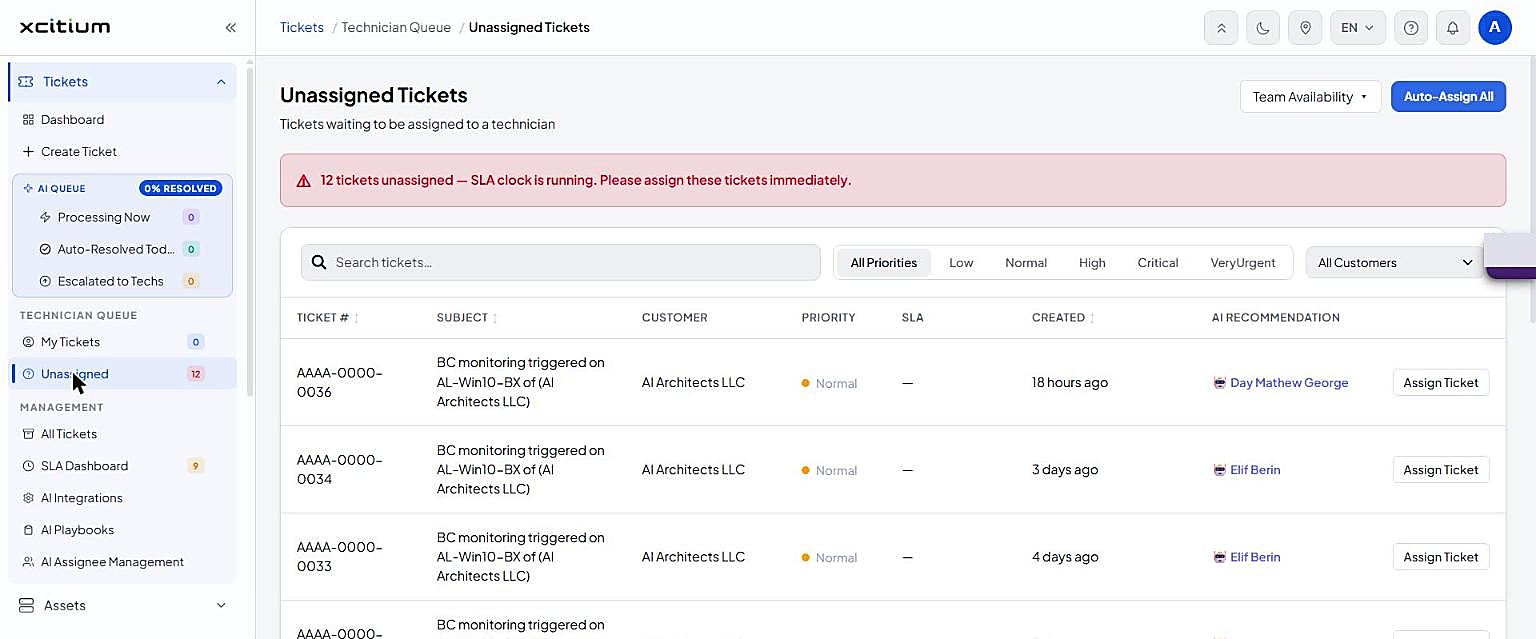Click the people icon beside AI Assignee Management

pyautogui.click(x=28, y=562)
